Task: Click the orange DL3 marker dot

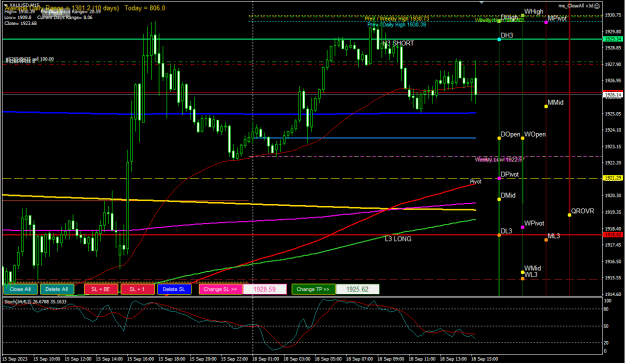Action: (x=499, y=235)
